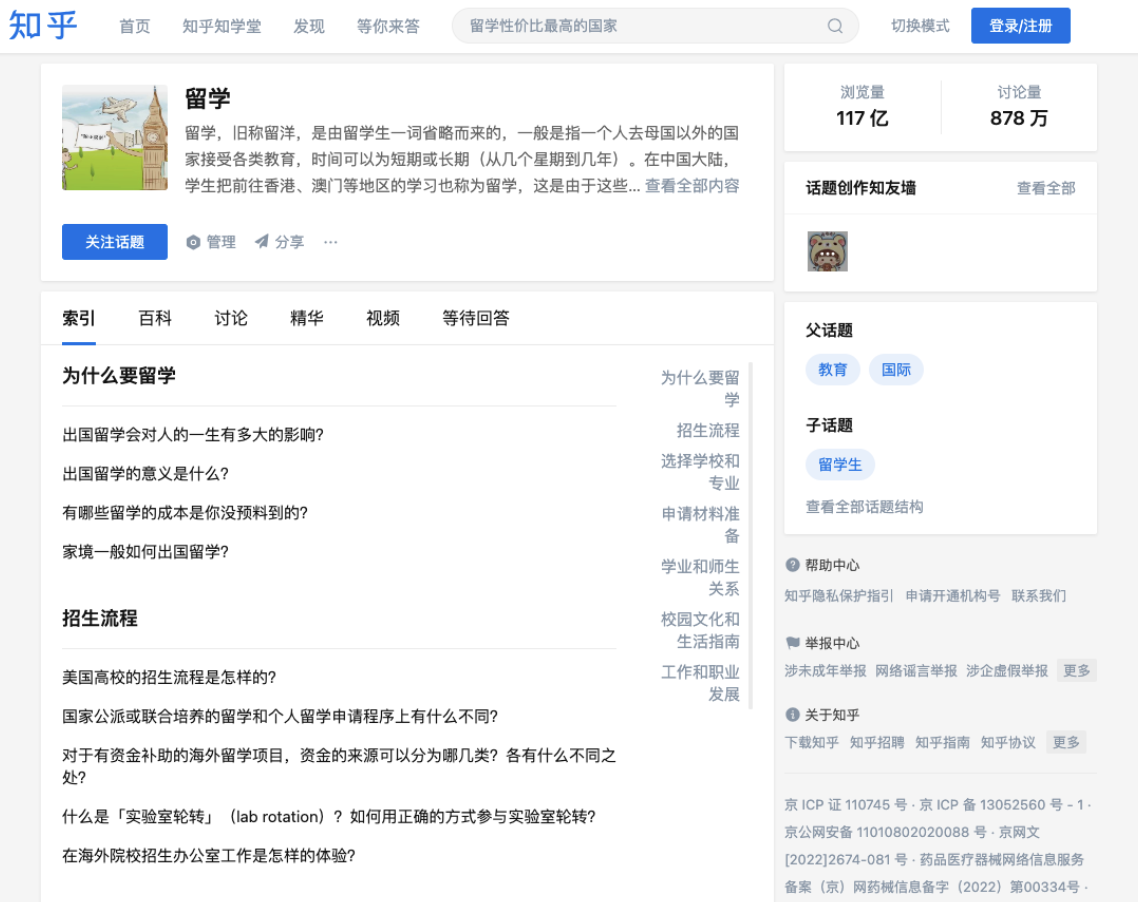Switch to the 精华 tab
1144x904 pixels.
(308, 320)
